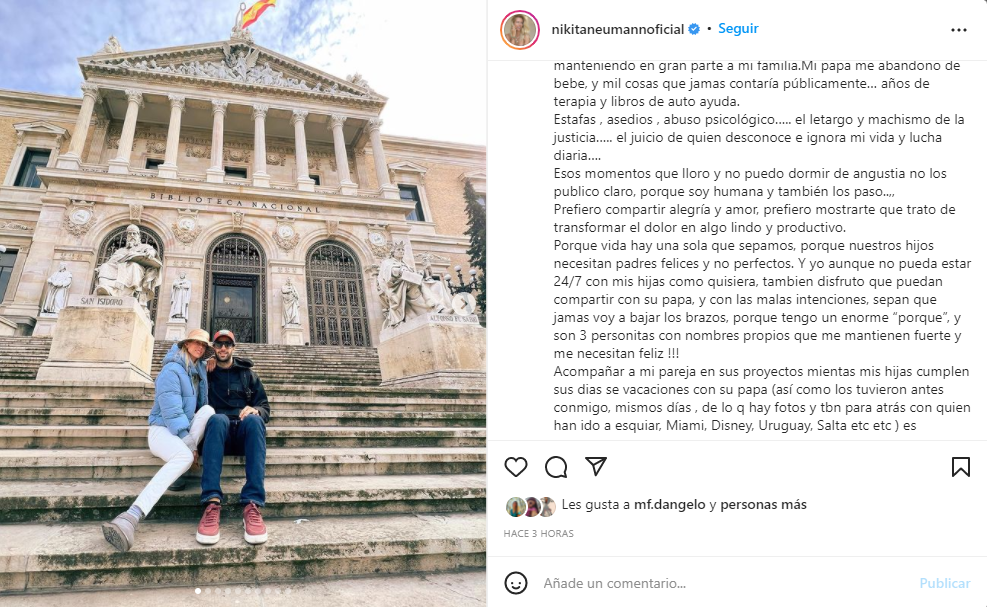The width and height of the screenshot is (987, 607).
Task: Click the Añade un comentario field
Action: click(724, 583)
